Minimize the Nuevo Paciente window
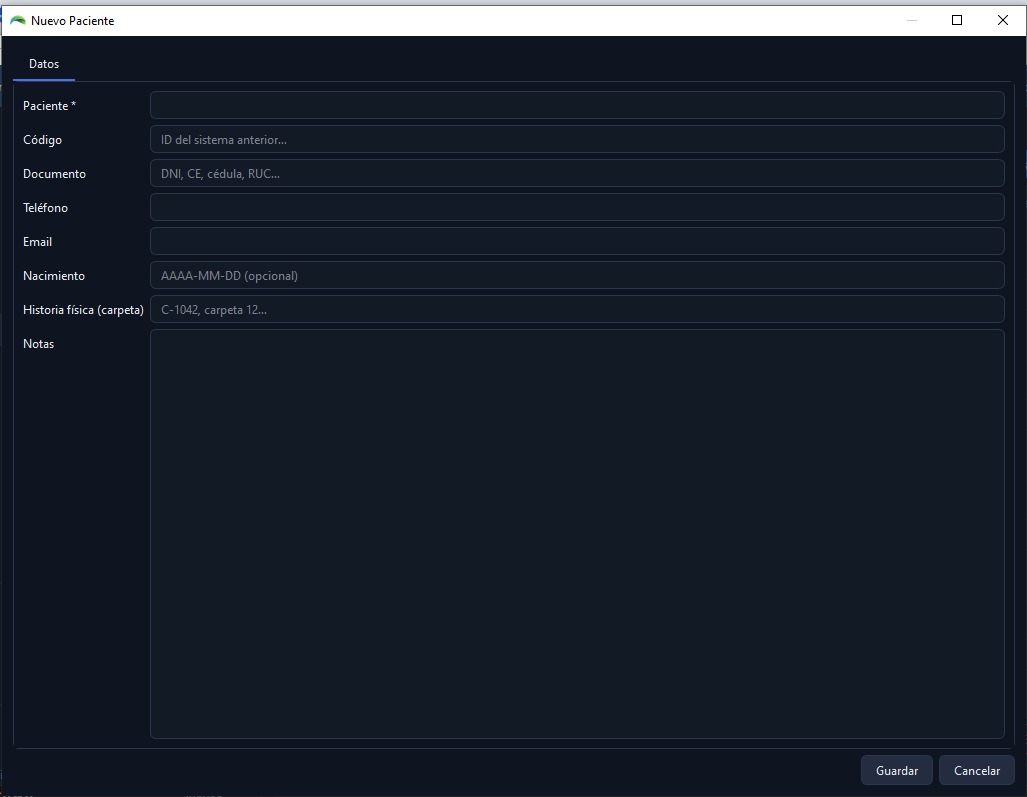This screenshot has width=1027, height=797. (912, 20)
